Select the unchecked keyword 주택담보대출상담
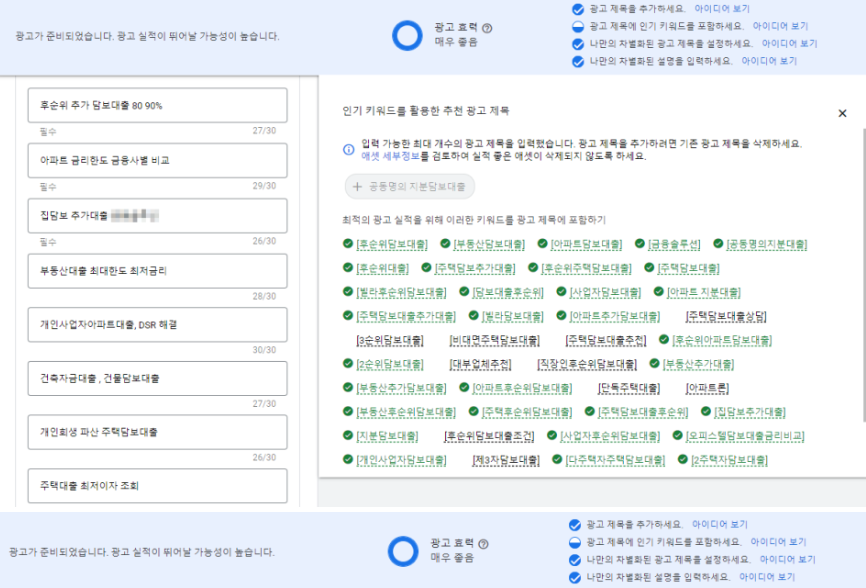 point(726,316)
